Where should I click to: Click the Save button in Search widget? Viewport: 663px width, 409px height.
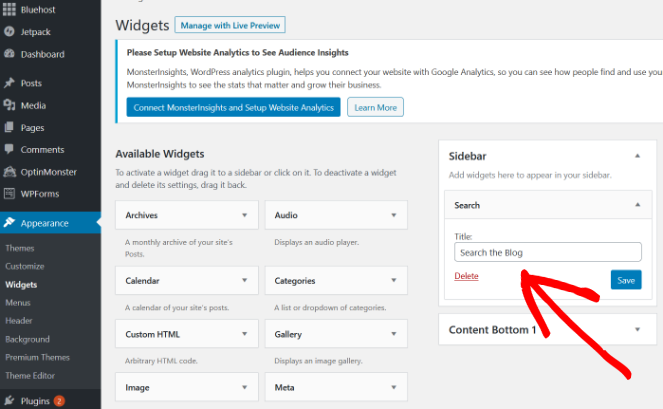coord(626,280)
